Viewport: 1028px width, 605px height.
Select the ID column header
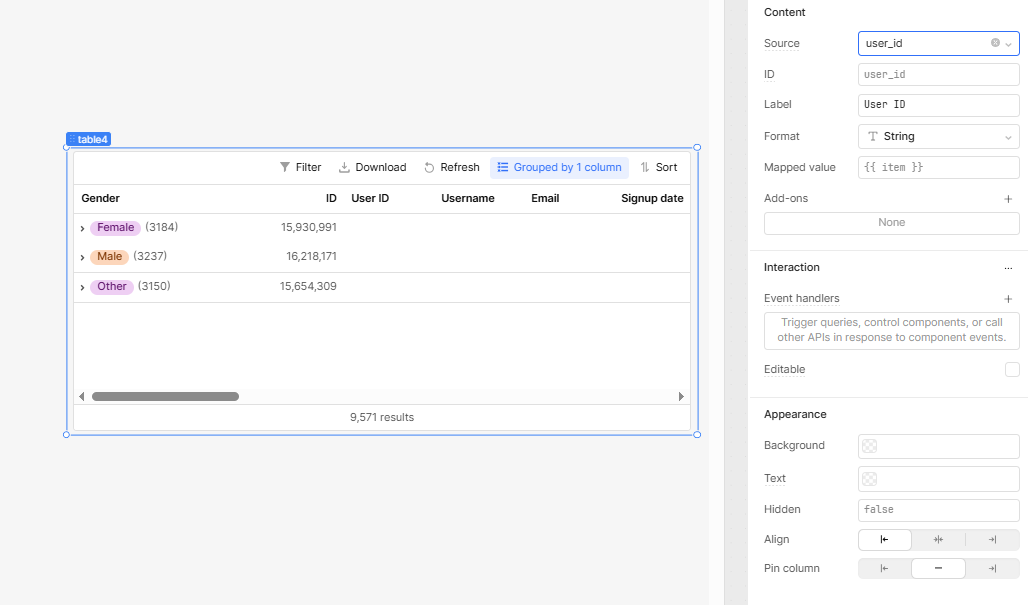[331, 198]
